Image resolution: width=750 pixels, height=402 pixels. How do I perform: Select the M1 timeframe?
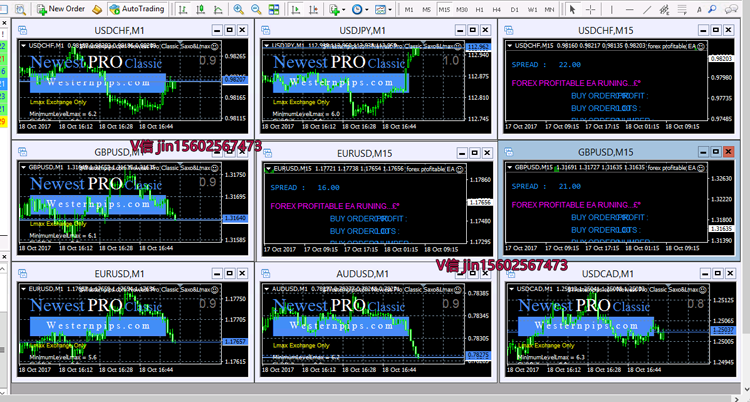409,10
